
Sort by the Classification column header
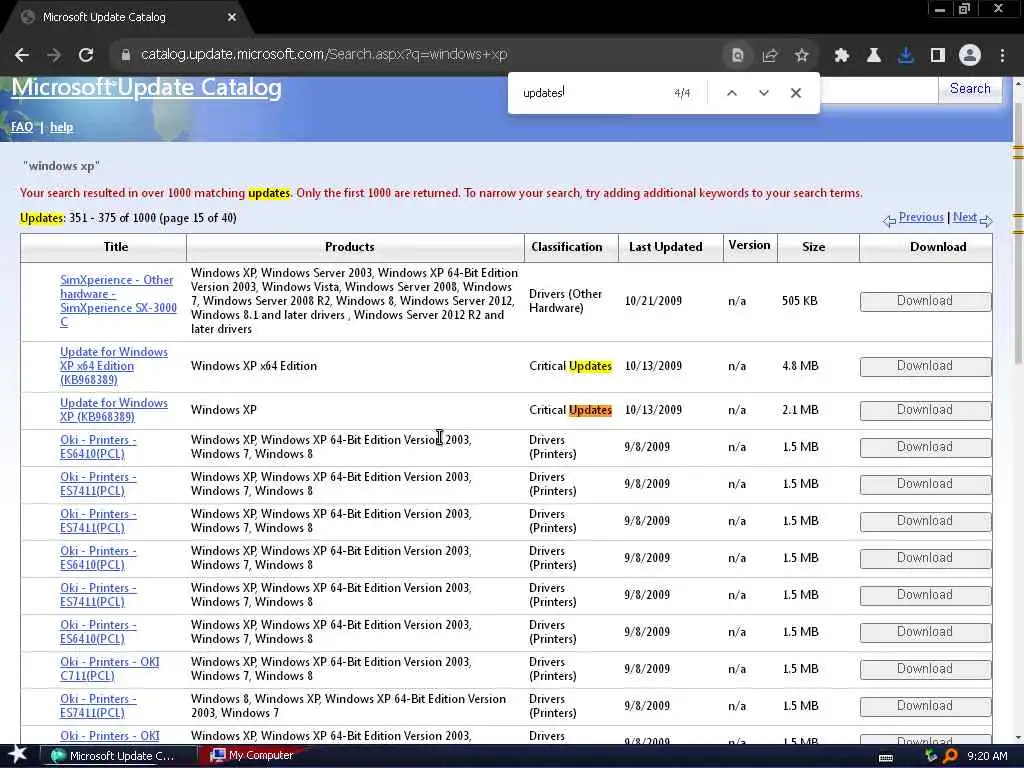(566, 247)
